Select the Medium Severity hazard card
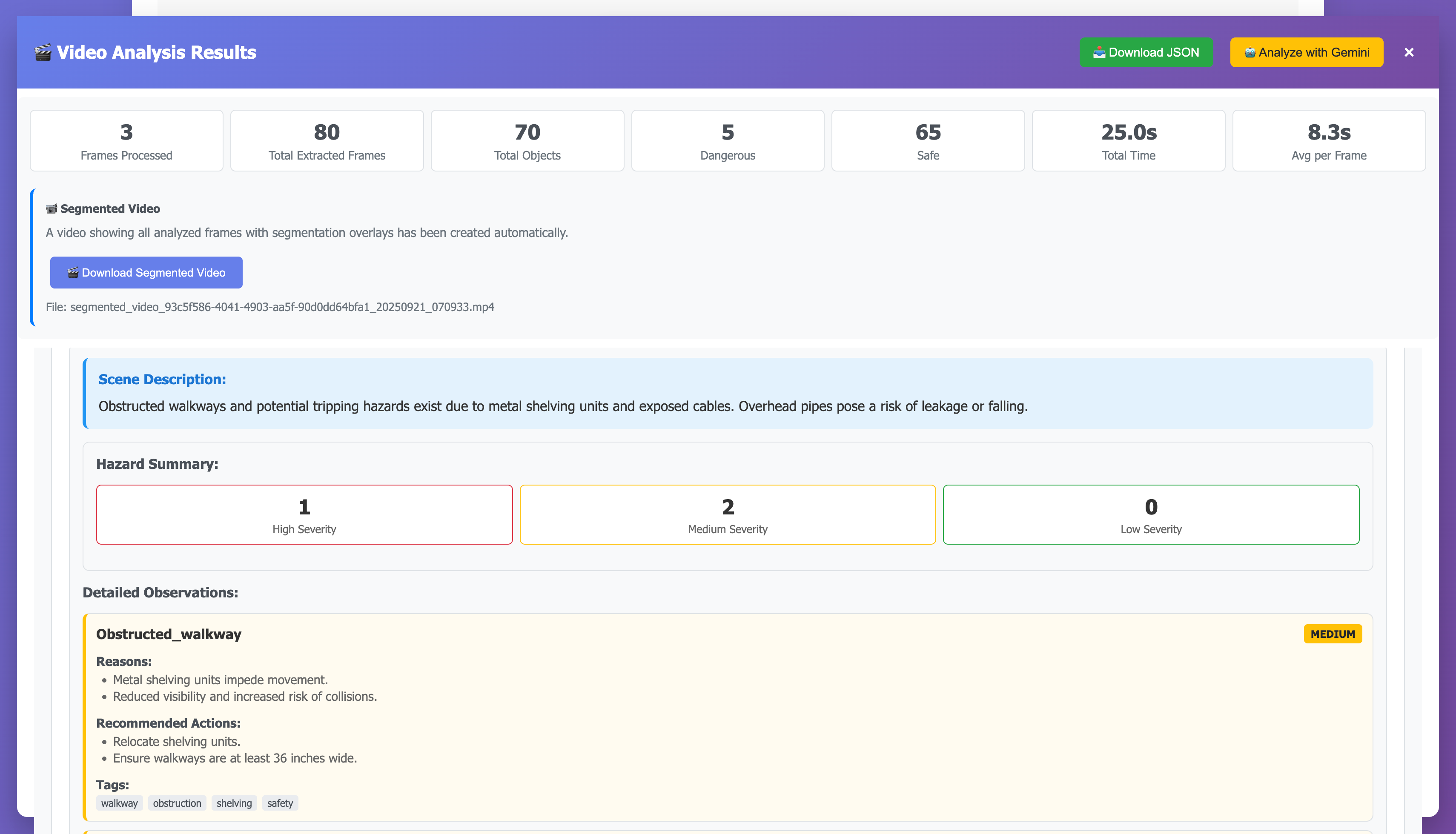The width and height of the screenshot is (1456, 834). pos(727,514)
